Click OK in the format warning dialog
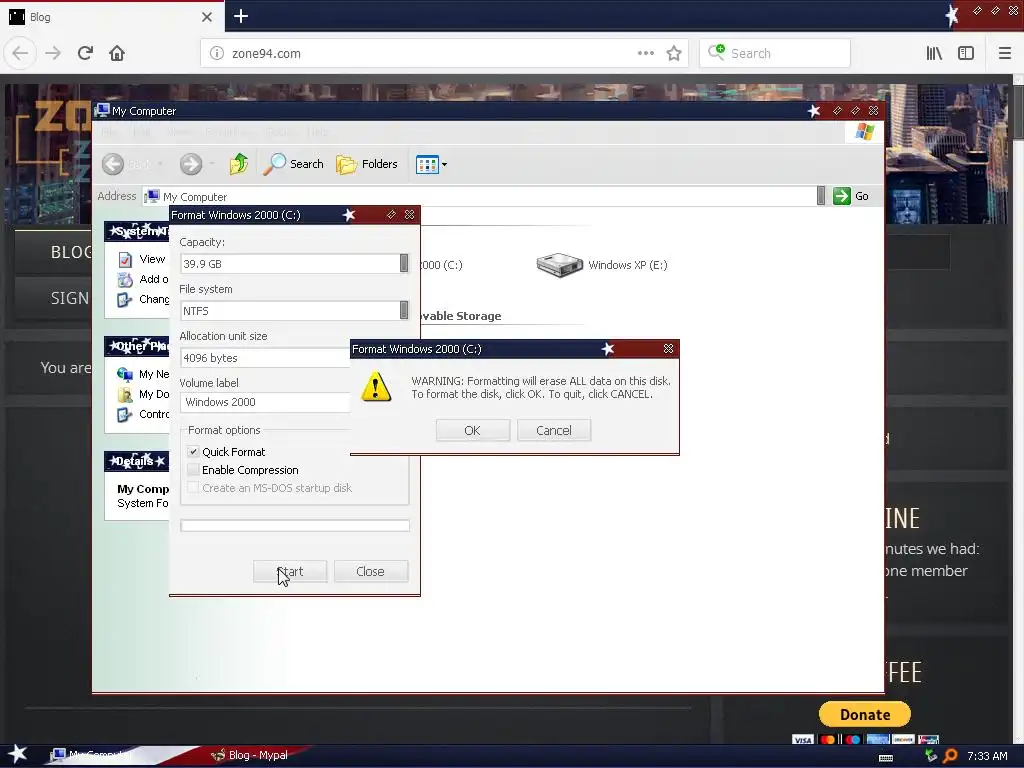This screenshot has width=1024, height=768. (x=472, y=430)
